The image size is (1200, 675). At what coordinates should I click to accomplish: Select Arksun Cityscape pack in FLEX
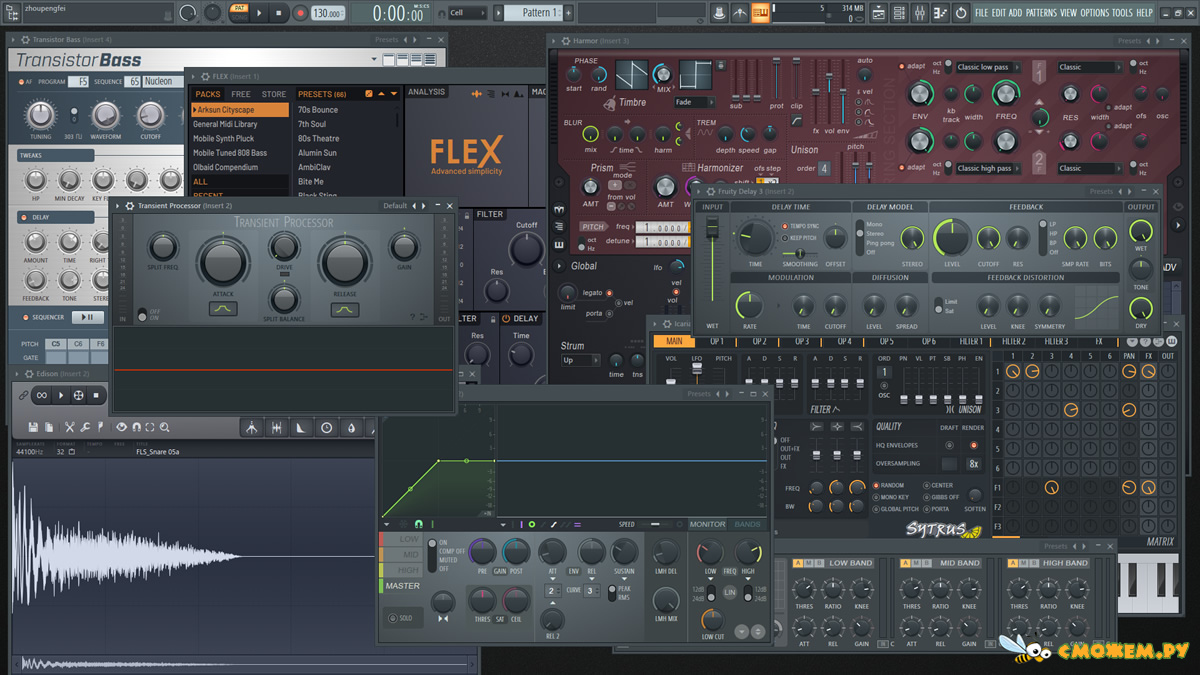(239, 110)
